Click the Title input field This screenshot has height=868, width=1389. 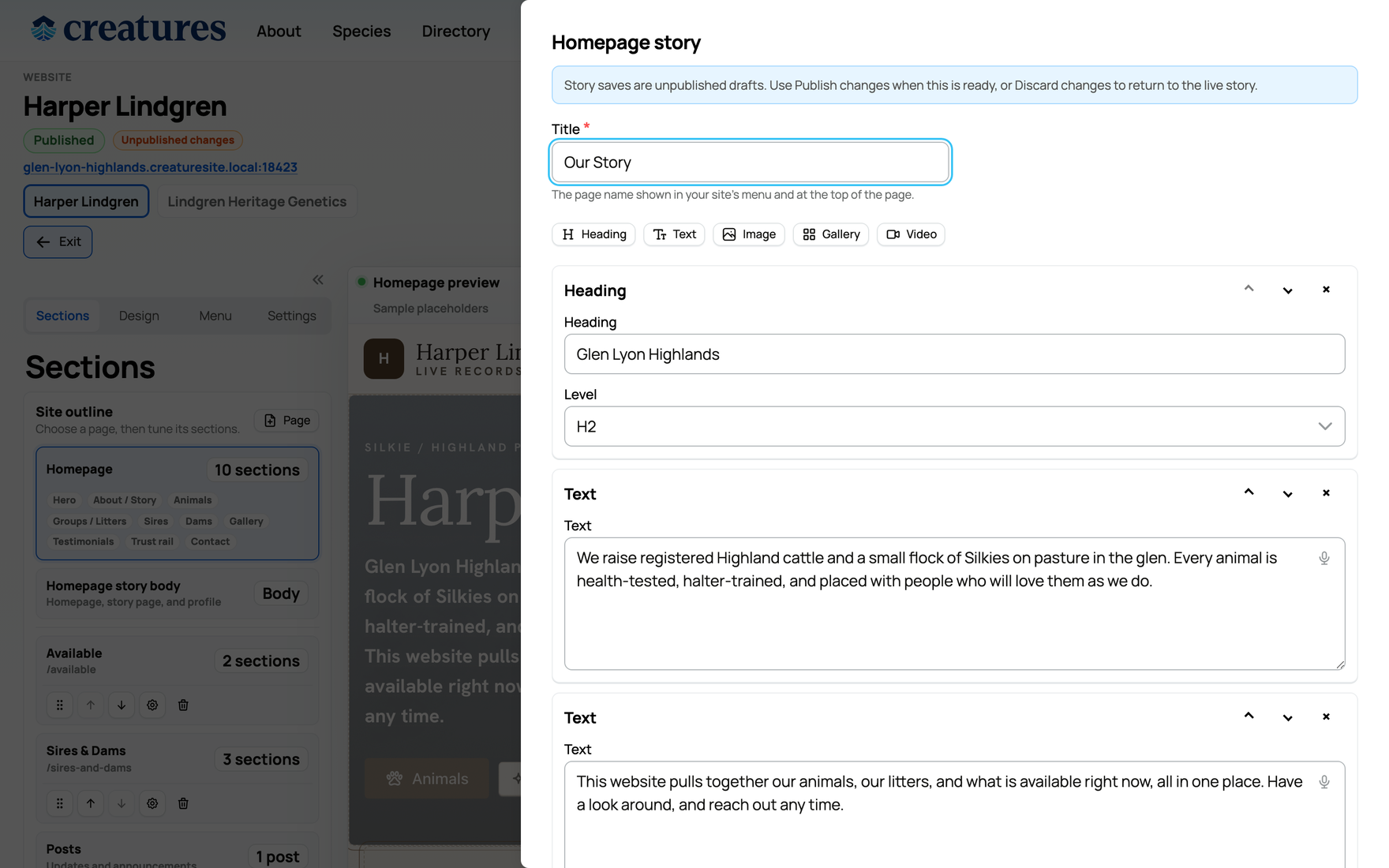pos(750,162)
